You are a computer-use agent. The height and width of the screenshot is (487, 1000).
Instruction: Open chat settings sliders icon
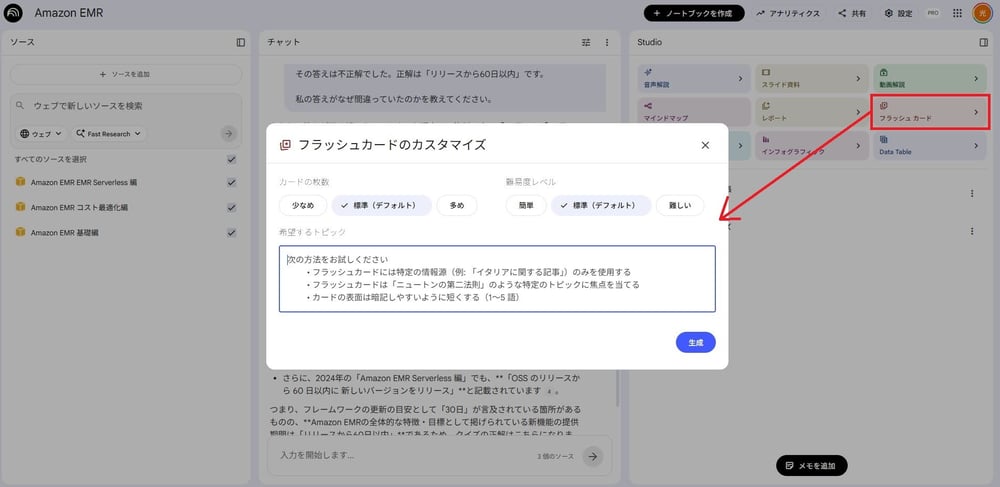587,42
